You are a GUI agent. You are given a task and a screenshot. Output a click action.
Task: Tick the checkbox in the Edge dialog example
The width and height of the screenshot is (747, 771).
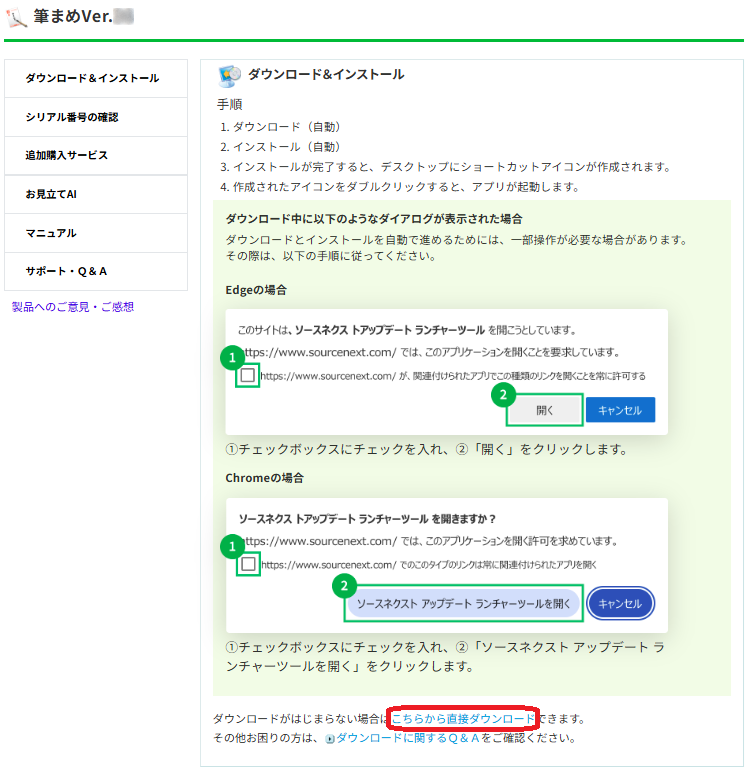[247, 376]
